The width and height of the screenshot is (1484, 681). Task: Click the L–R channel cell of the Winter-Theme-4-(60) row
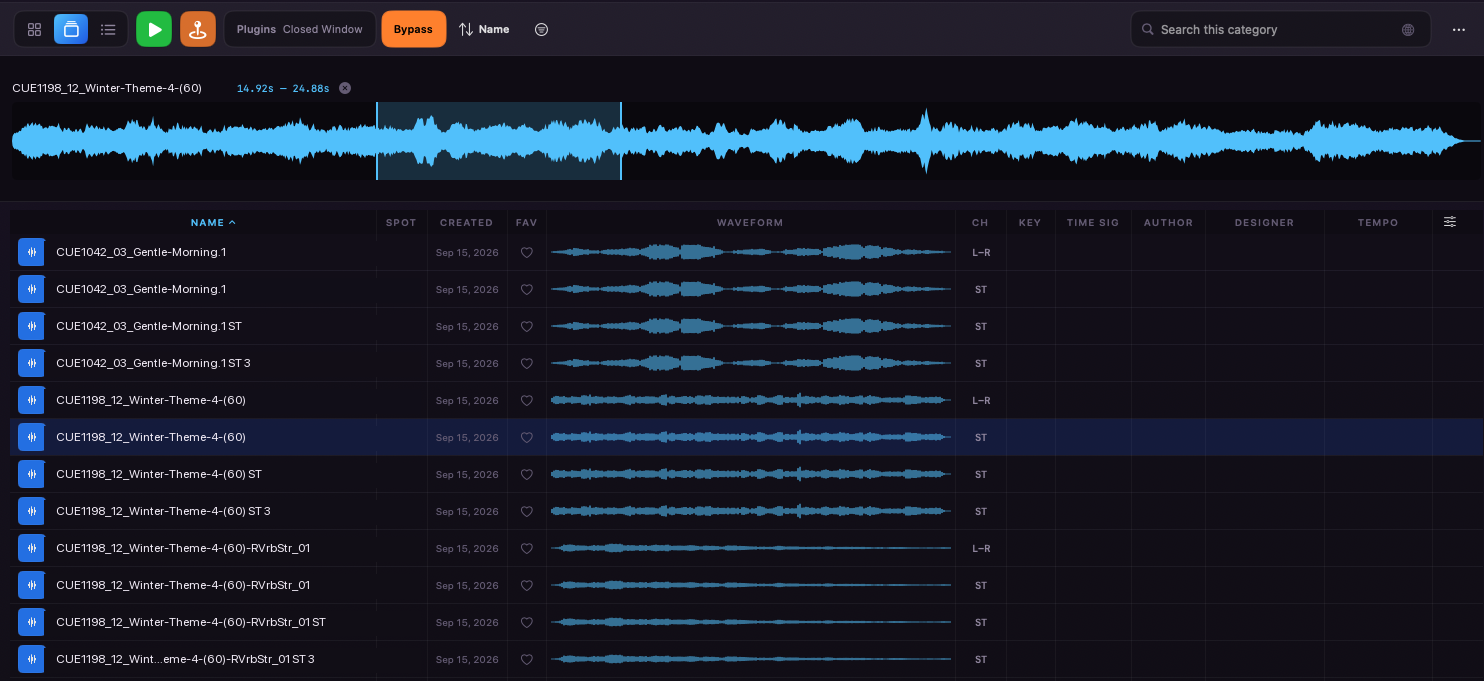click(x=981, y=401)
